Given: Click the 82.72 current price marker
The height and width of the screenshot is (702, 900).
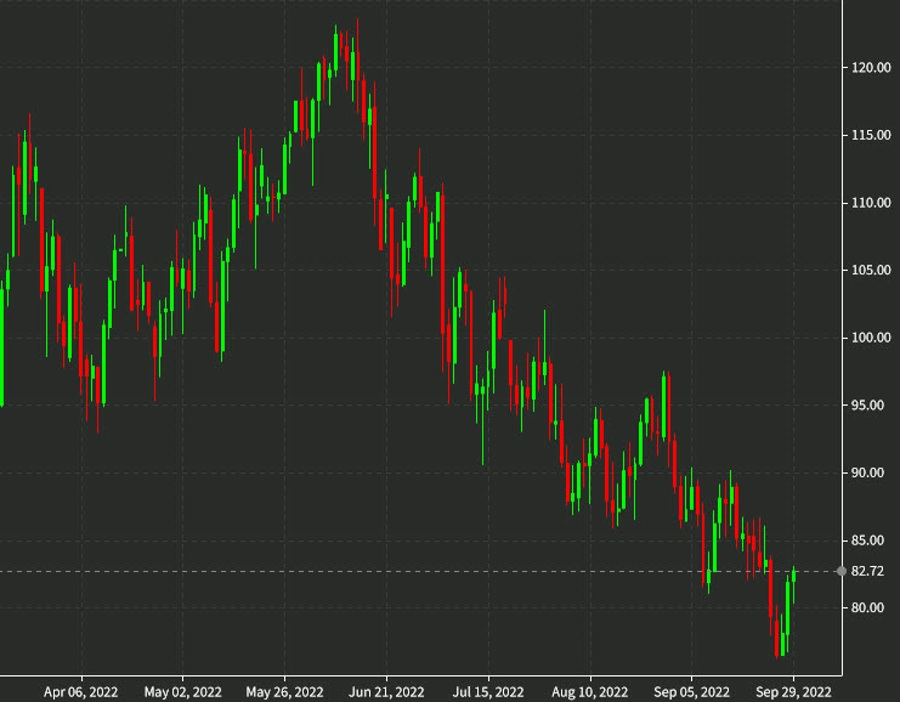Looking at the screenshot, I should coord(841,571).
